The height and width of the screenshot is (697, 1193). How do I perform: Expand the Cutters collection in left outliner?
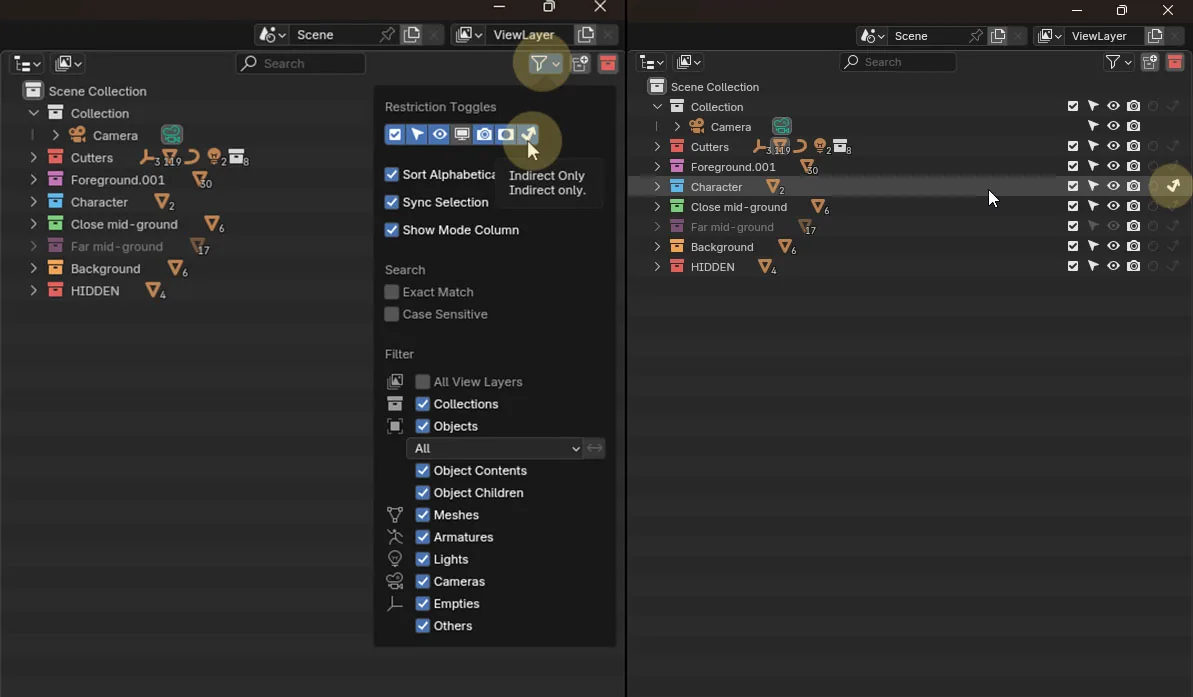33,158
